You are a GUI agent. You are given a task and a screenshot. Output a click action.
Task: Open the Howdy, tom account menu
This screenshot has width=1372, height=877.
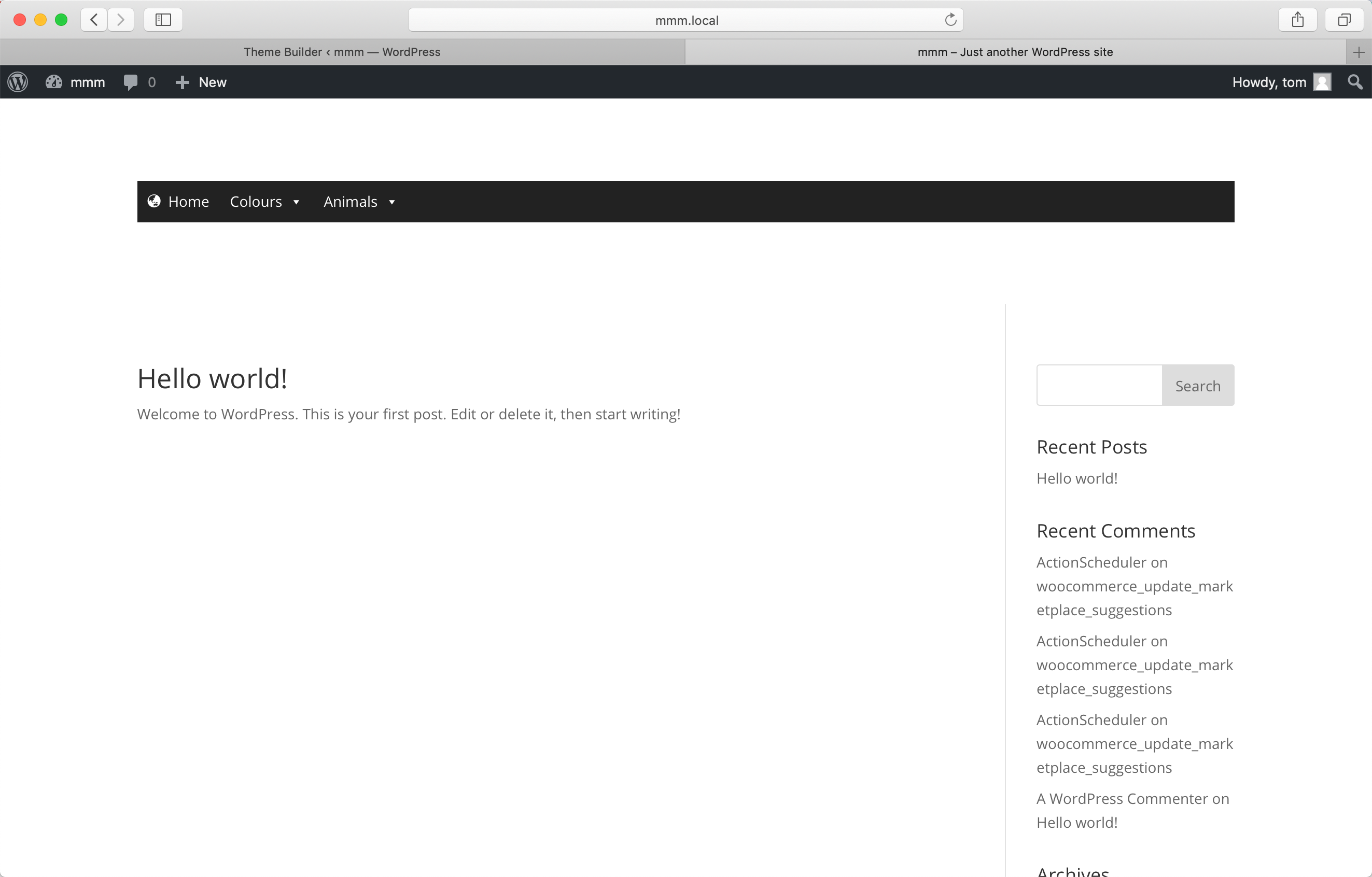1269,82
